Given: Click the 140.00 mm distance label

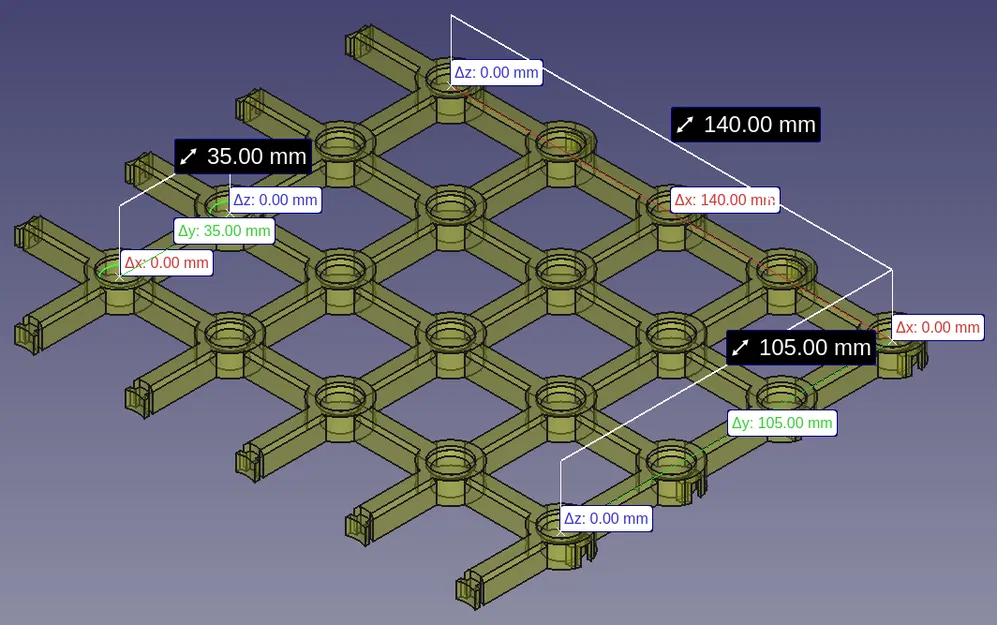Looking at the screenshot, I should tap(746, 125).
